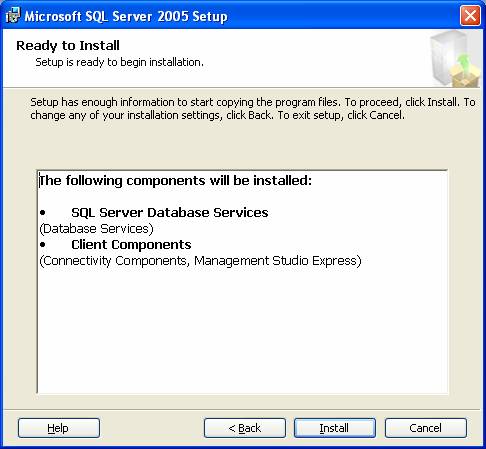The width and height of the screenshot is (486, 449).
Task: Click the server box graphic in the header
Action: coord(455,59)
